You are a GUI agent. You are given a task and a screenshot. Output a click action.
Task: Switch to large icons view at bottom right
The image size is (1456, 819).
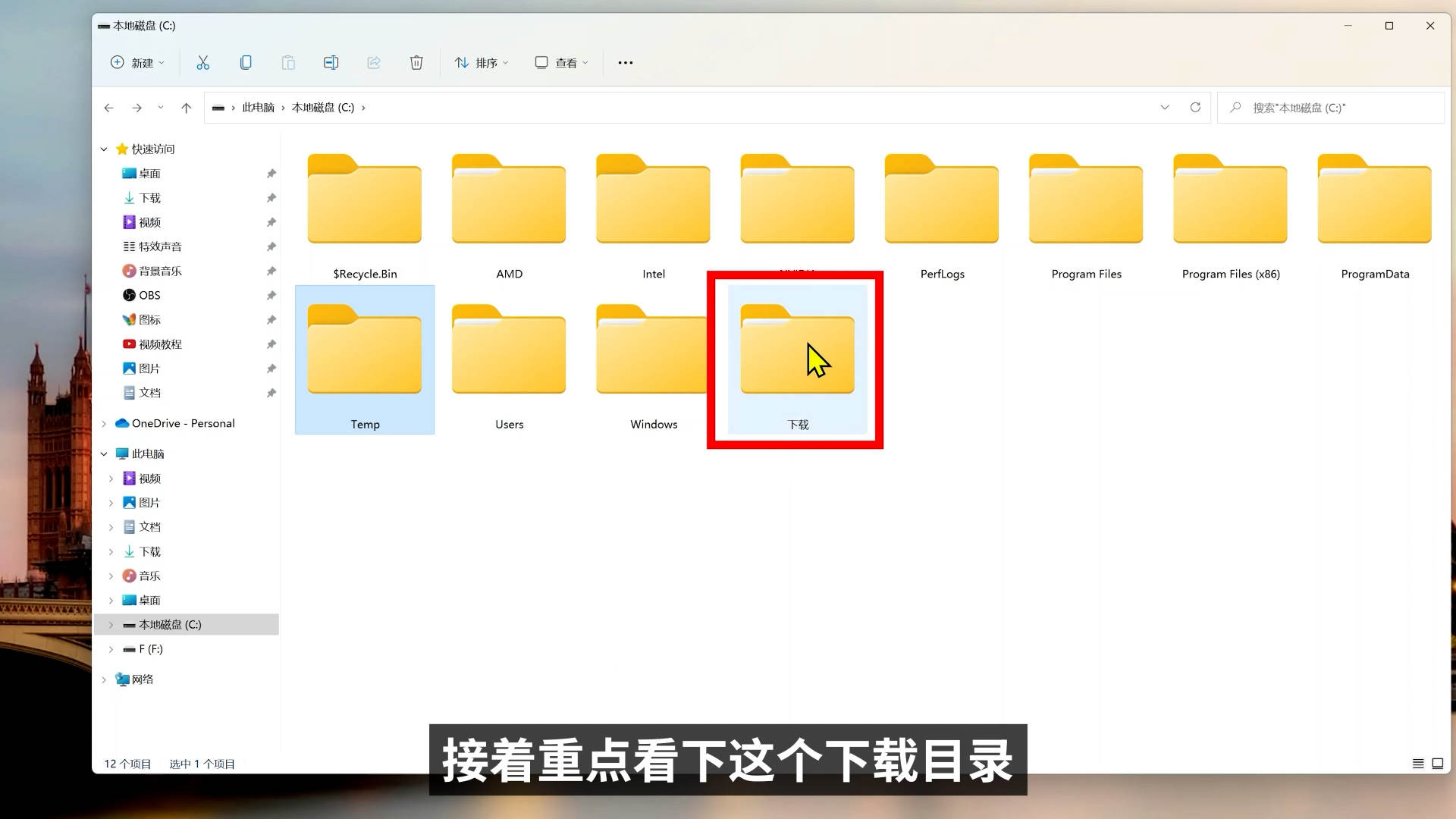tap(1439, 763)
